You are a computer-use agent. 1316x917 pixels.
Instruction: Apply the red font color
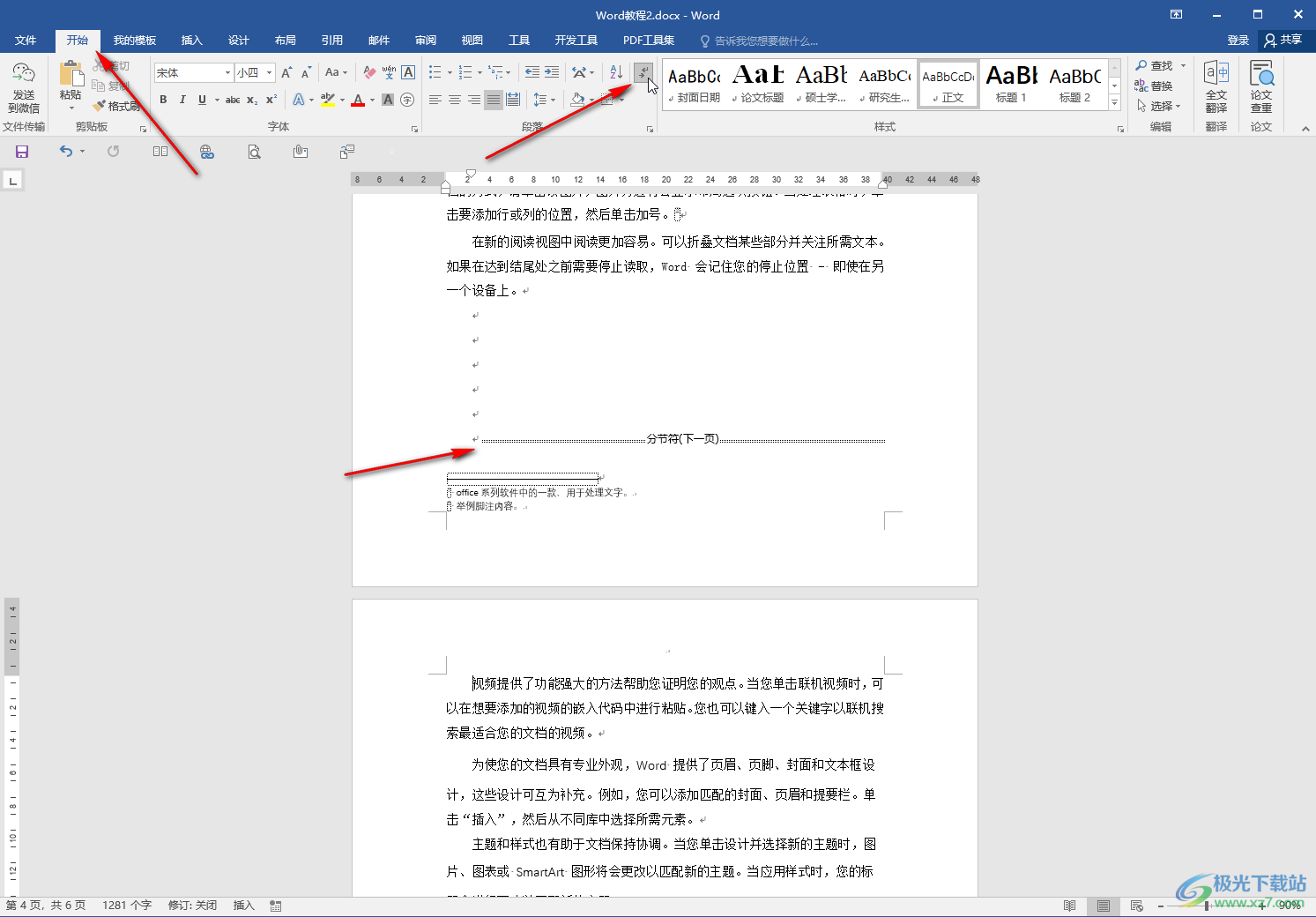pyautogui.click(x=358, y=100)
